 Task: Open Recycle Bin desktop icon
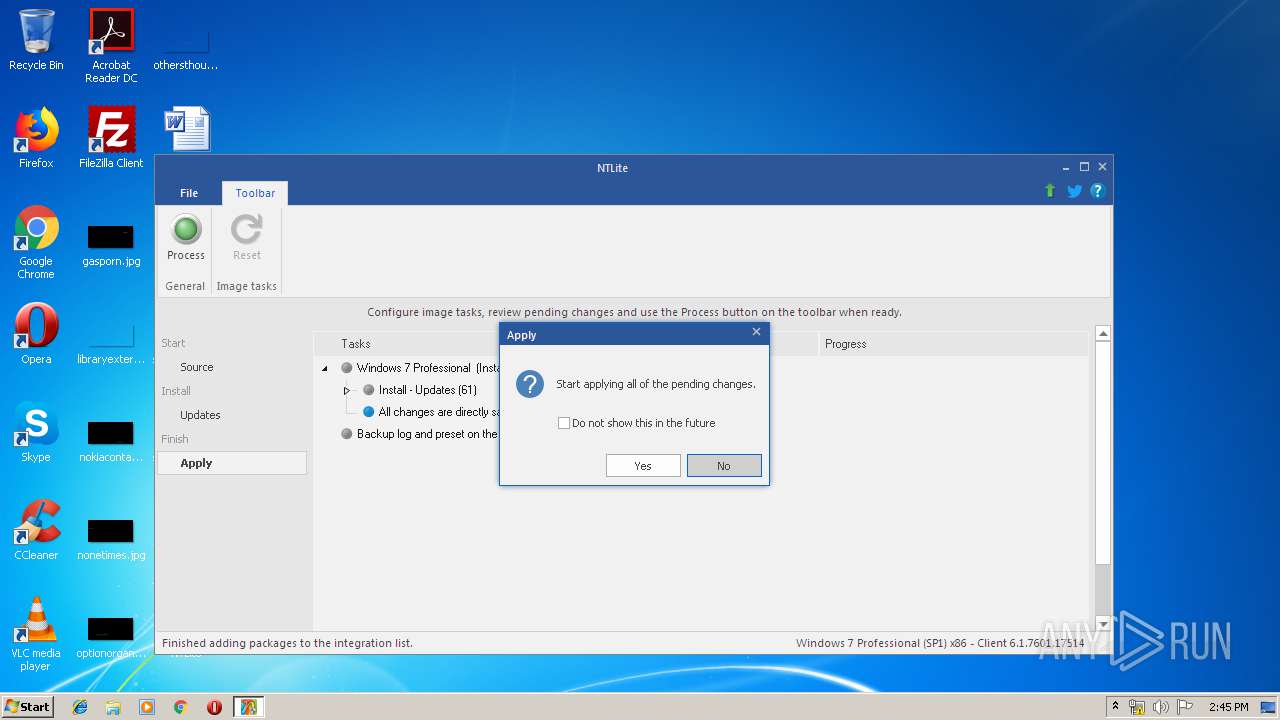point(36,40)
